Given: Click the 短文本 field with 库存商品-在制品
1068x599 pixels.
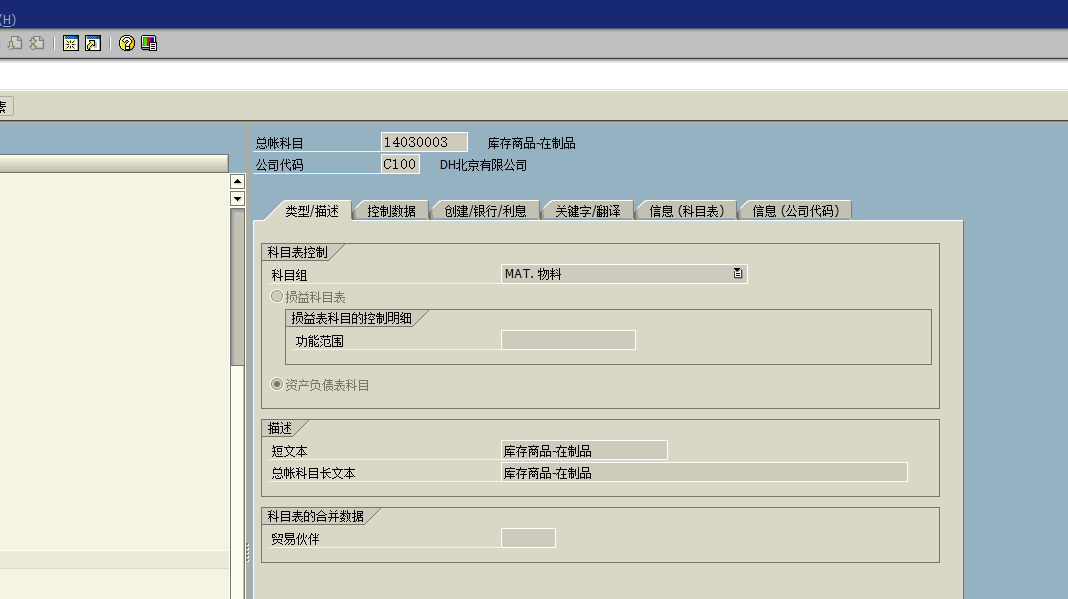Looking at the screenshot, I should tap(584, 450).
